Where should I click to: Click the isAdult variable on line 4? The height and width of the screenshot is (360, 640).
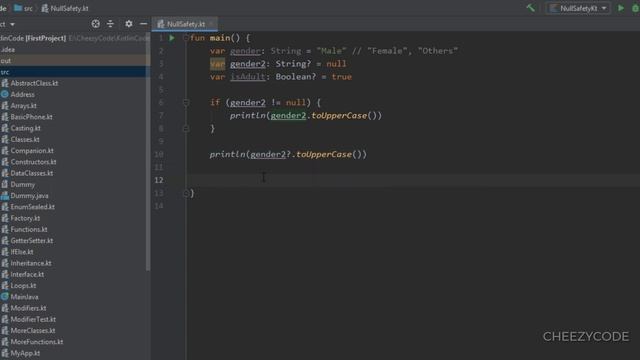[x=248, y=77]
